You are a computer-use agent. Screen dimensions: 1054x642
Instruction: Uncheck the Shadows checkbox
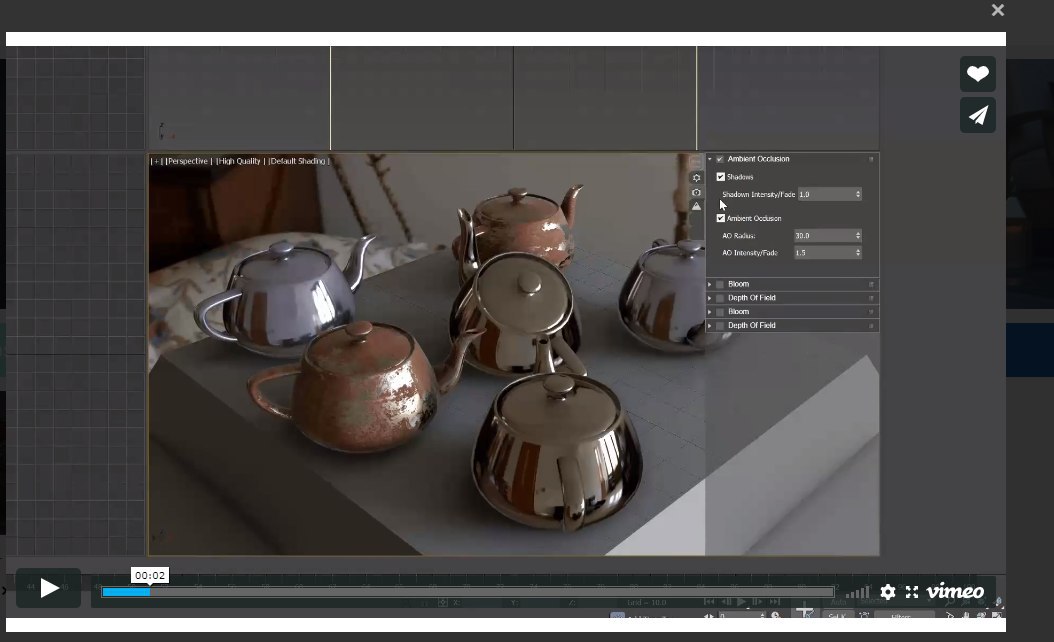pyautogui.click(x=721, y=177)
